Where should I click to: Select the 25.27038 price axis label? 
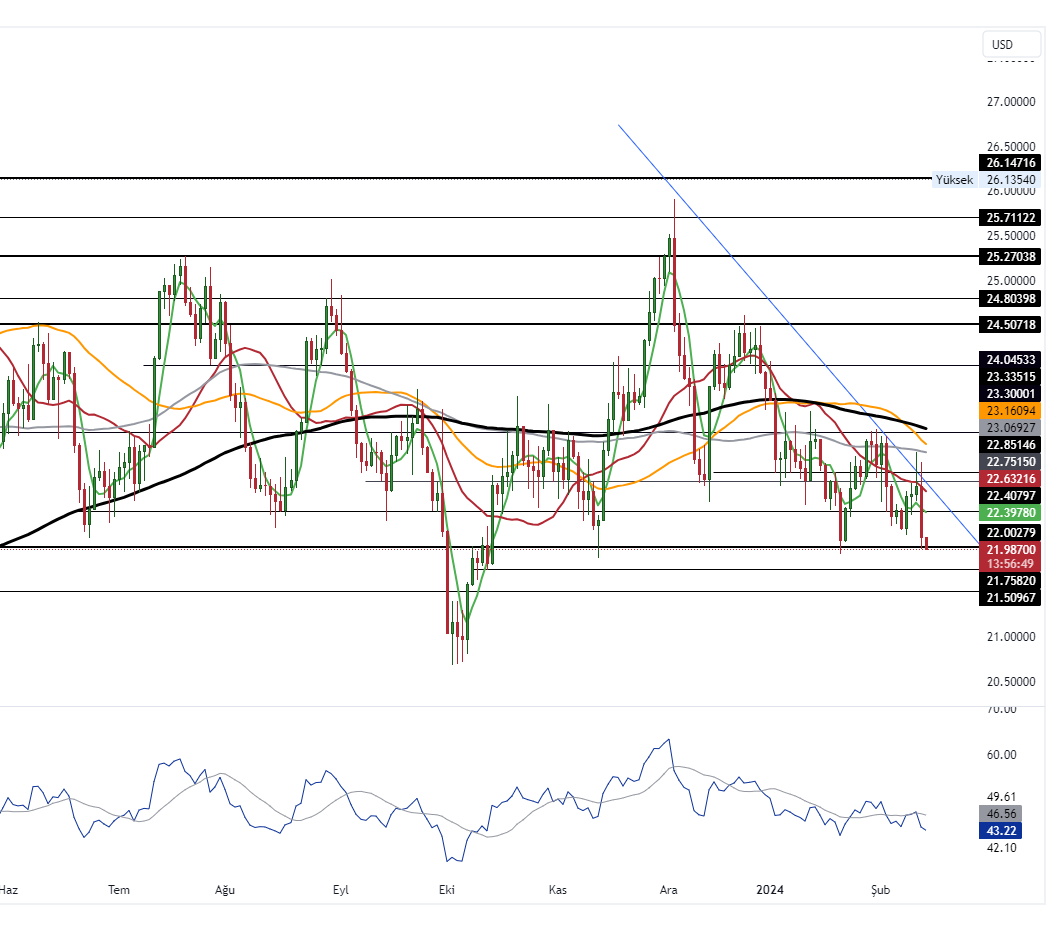click(x=1011, y=256)
